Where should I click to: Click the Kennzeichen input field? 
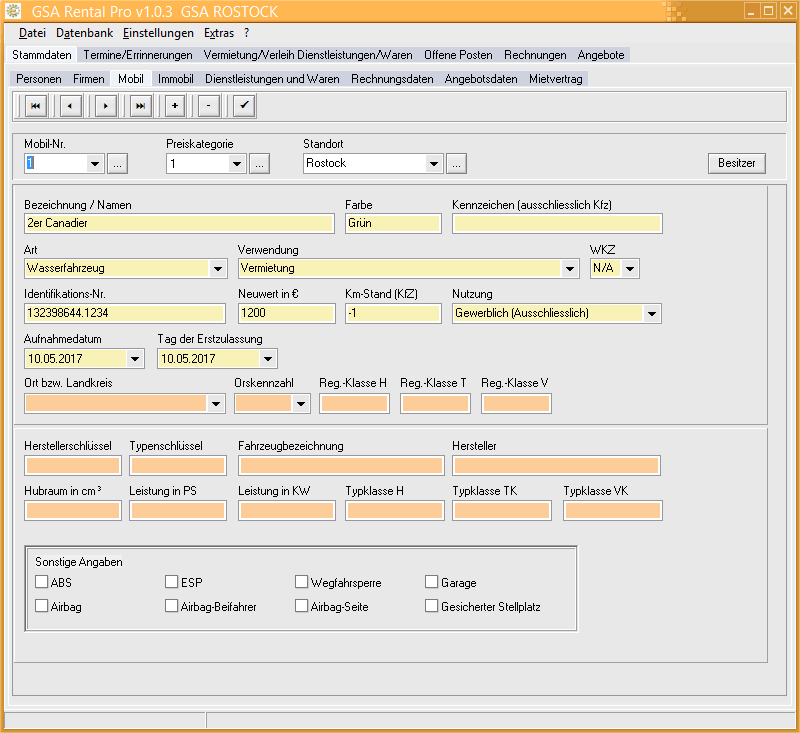click(x=557, y=223)
